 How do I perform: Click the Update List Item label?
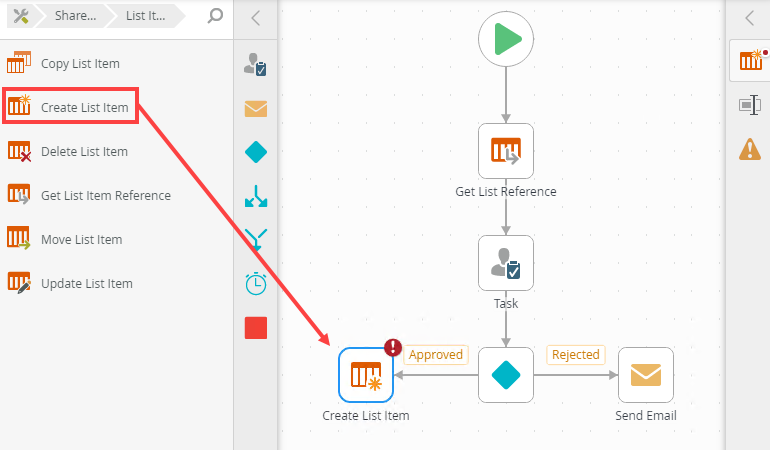click(x=87, y=284)
